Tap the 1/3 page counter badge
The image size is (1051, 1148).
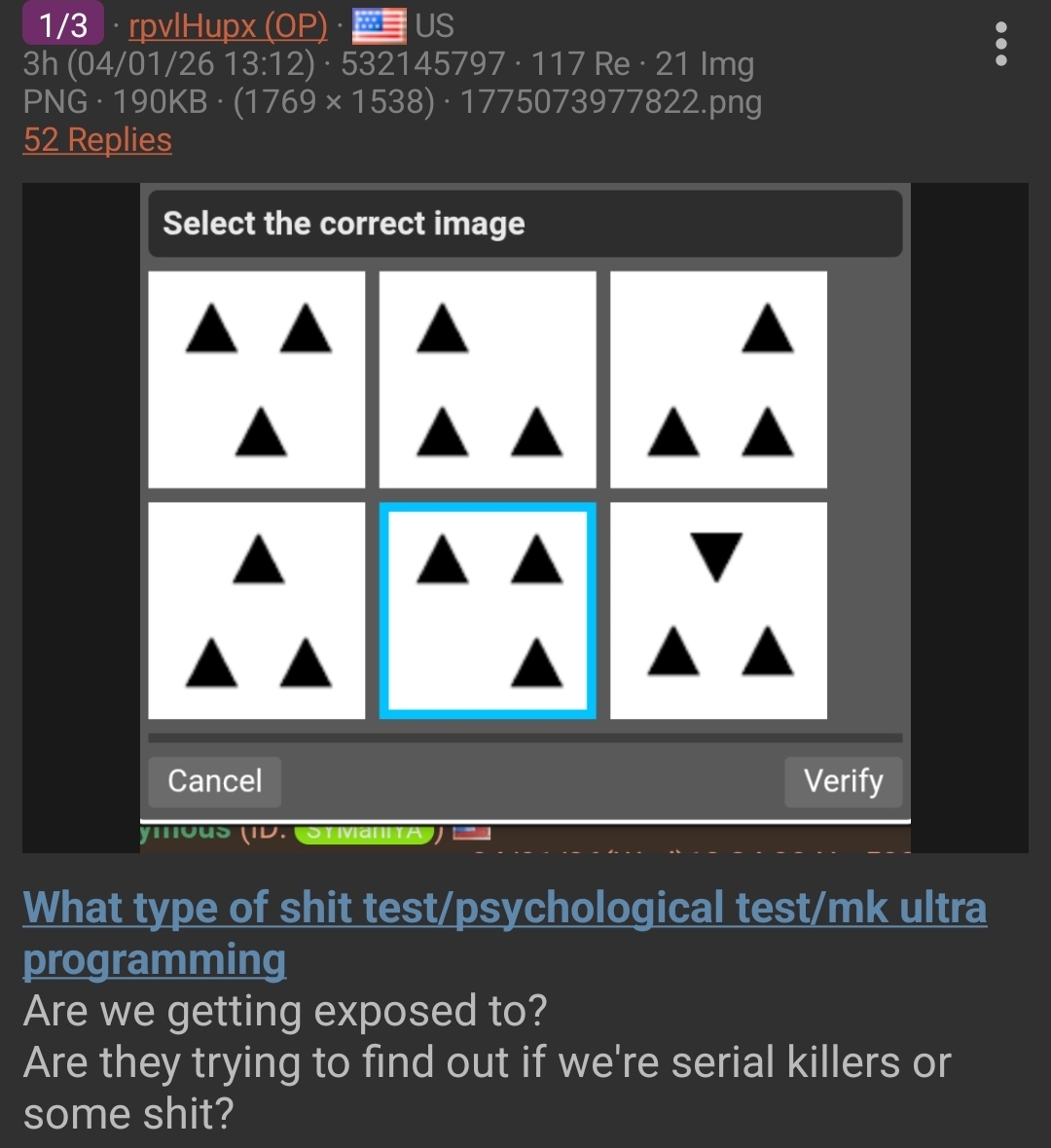(x=63, y=25)
